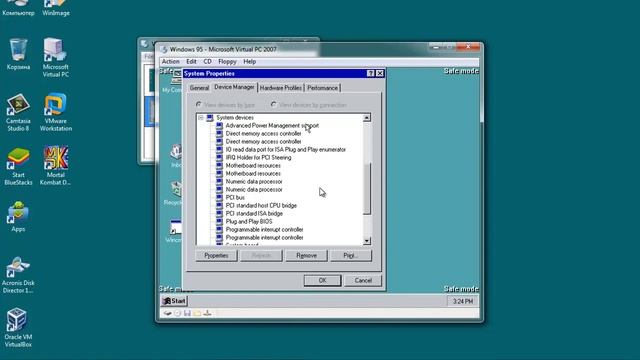Screen dimensions: 640x360
Task: Open the Edit menu in Virtual PC
Action: (x=191, y=62)
